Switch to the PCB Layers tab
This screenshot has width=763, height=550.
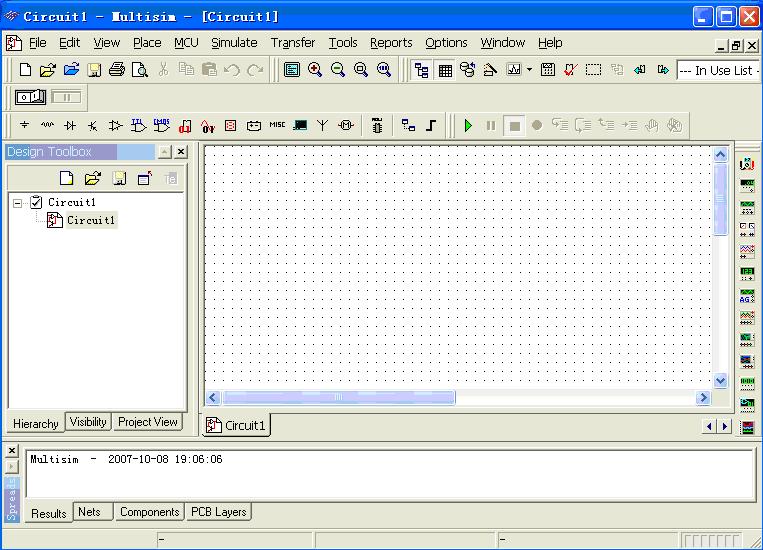point(218,512)
